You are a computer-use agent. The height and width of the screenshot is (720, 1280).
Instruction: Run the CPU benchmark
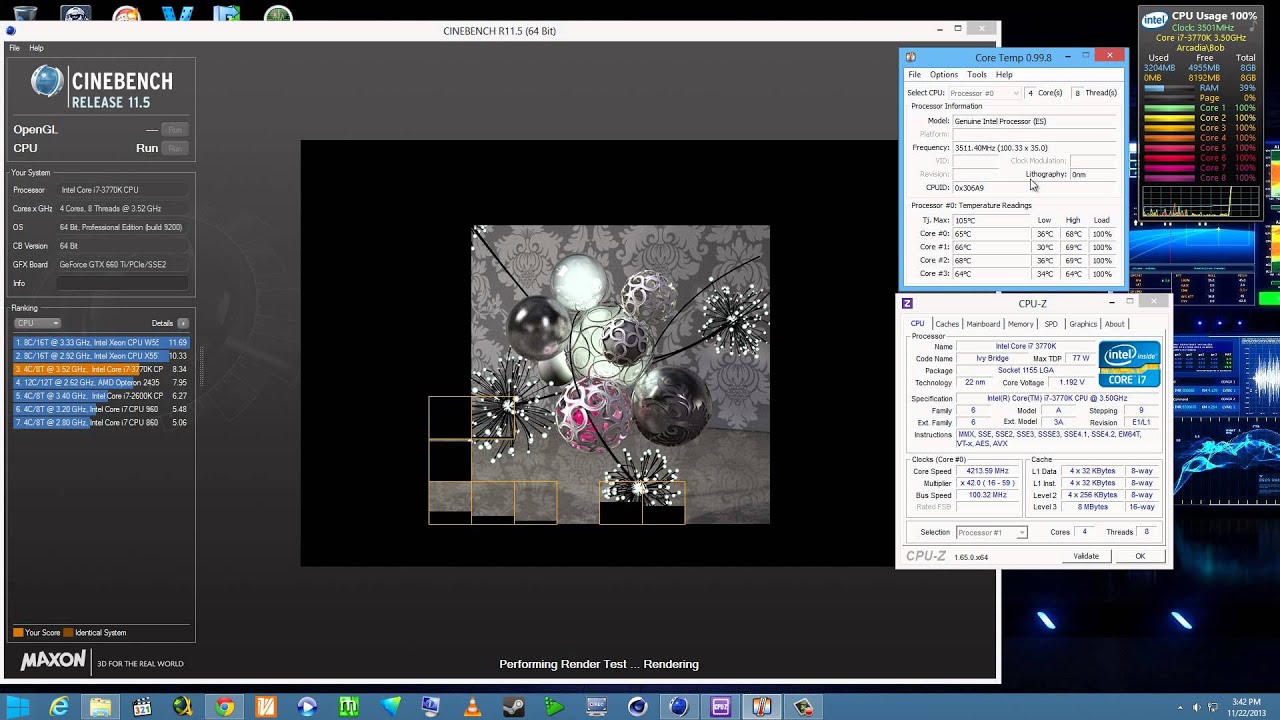pyautogui.click(x=175, y=148)
